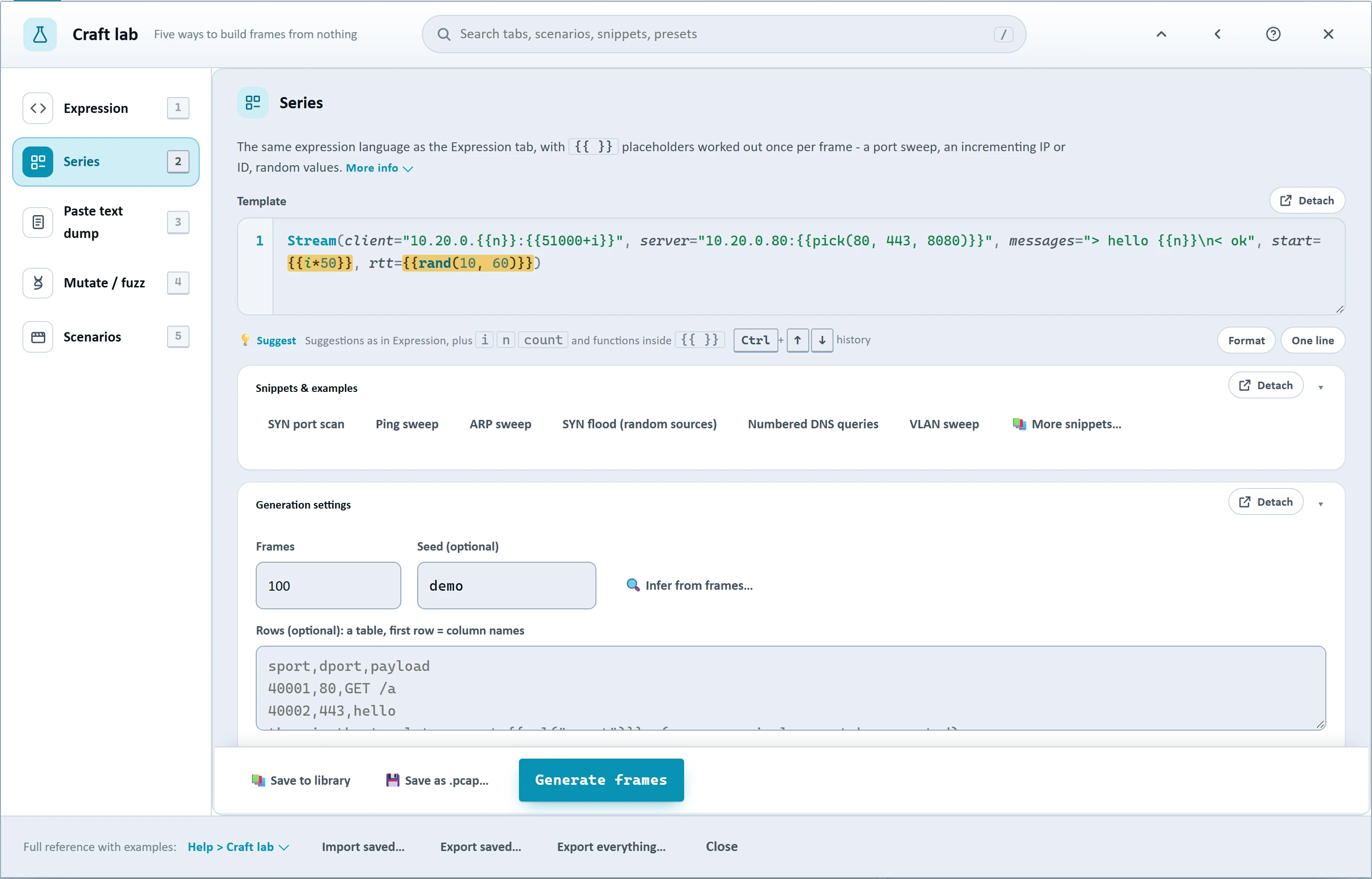
Task: Switch to the Expression tab
Action: tap(106, 108)
